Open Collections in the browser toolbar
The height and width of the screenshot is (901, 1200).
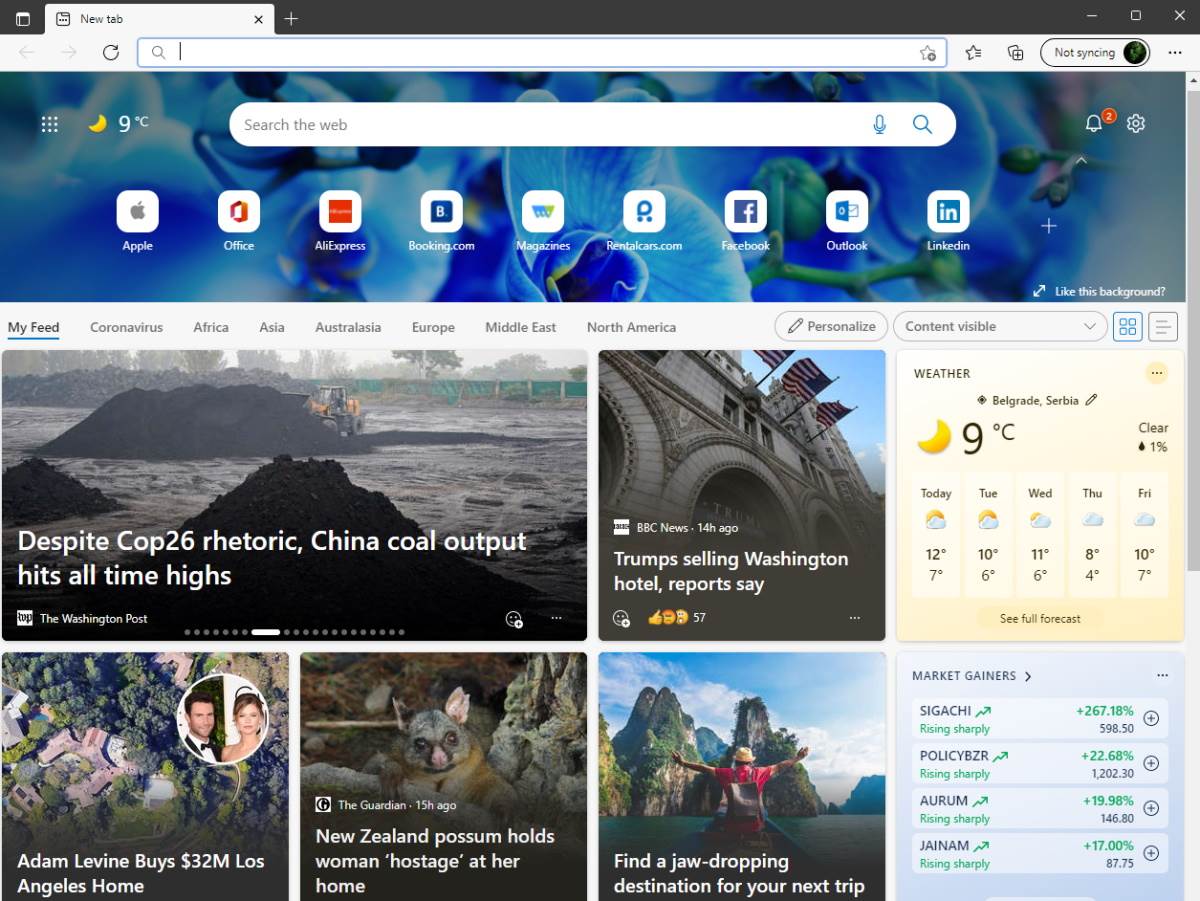[1015, 52]
